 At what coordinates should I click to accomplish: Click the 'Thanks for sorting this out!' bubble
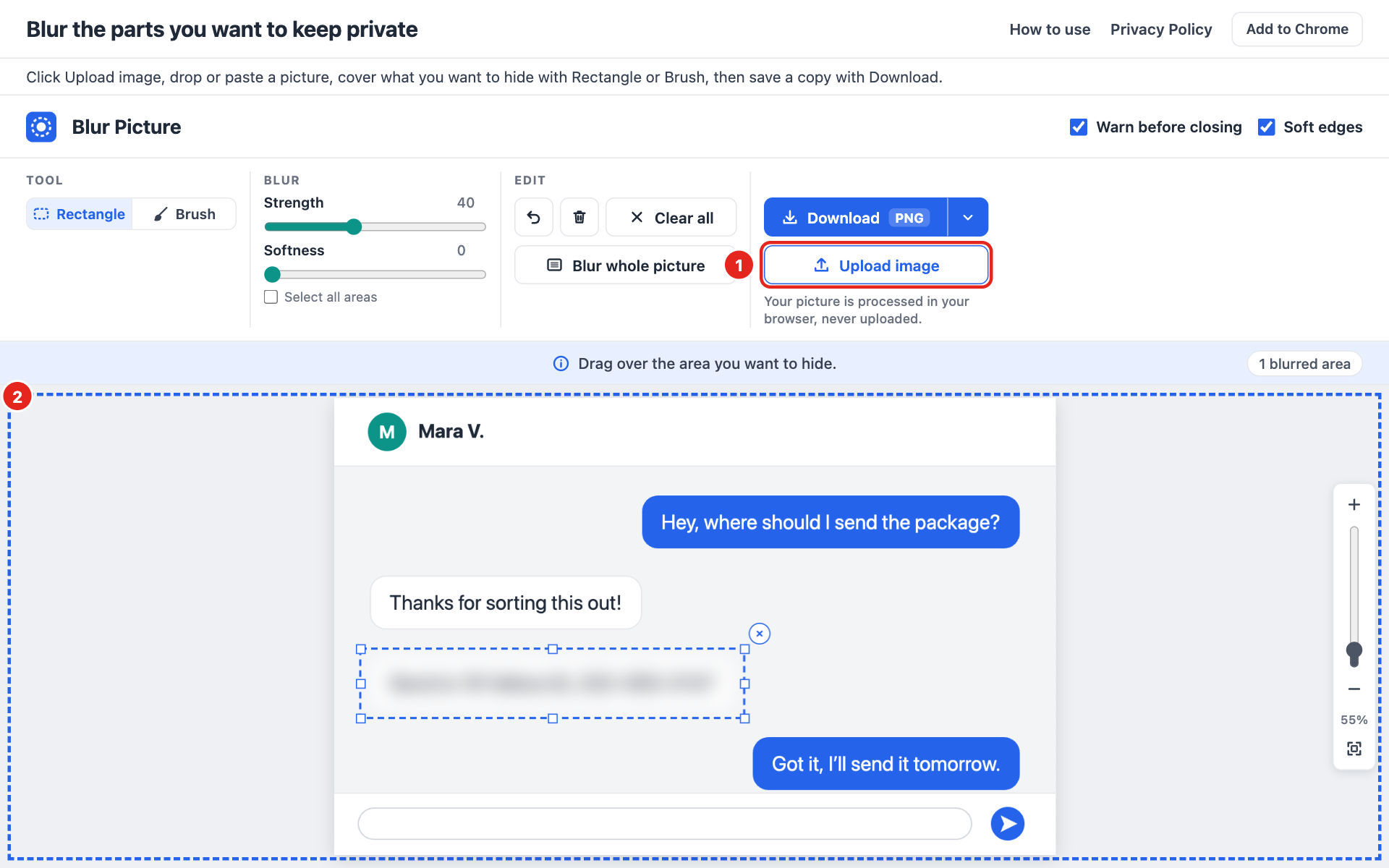[506, 603]
